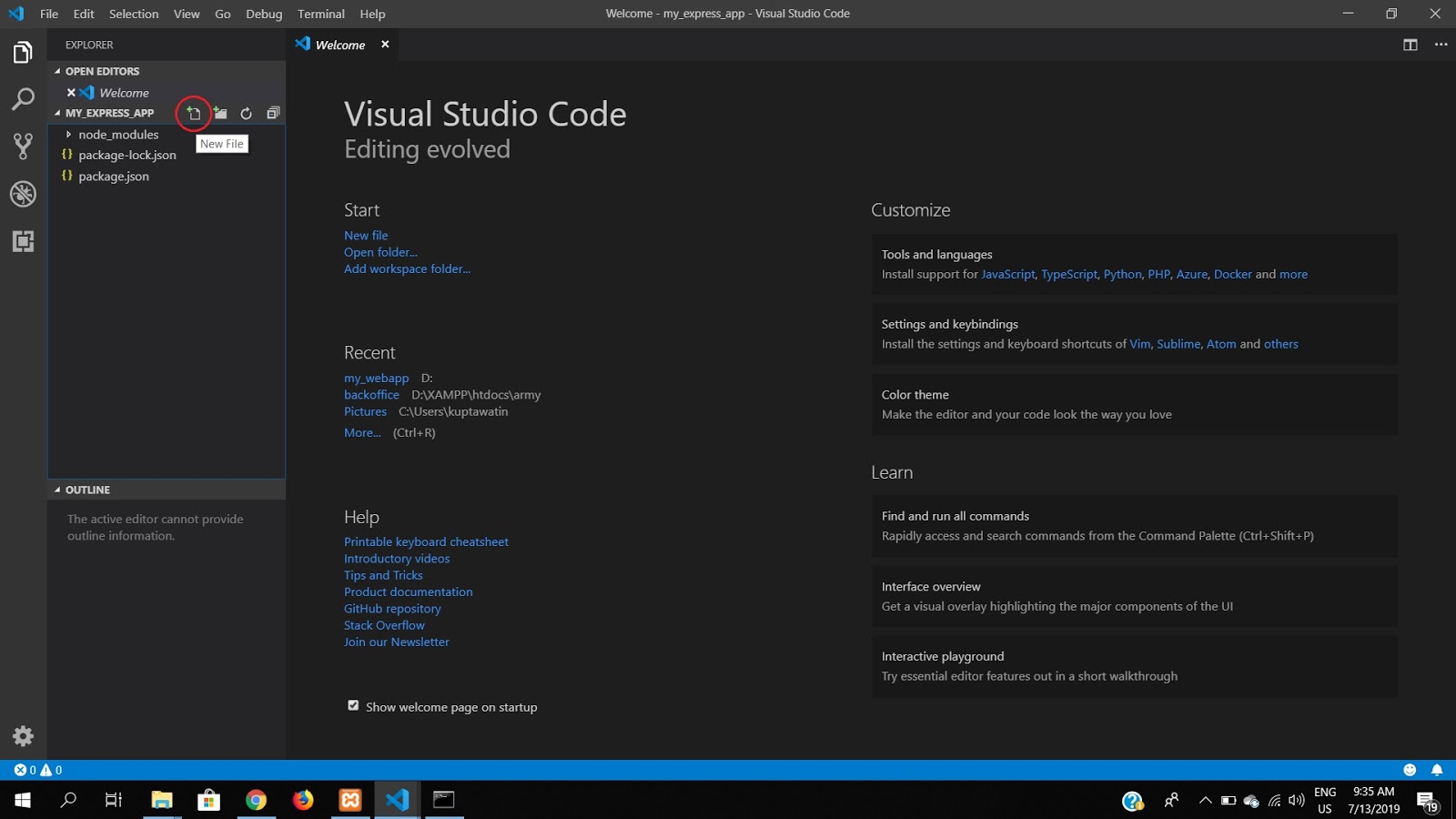Open the Extensions panel
This screenshot has width=1456, height=819.
coord(22,242)
